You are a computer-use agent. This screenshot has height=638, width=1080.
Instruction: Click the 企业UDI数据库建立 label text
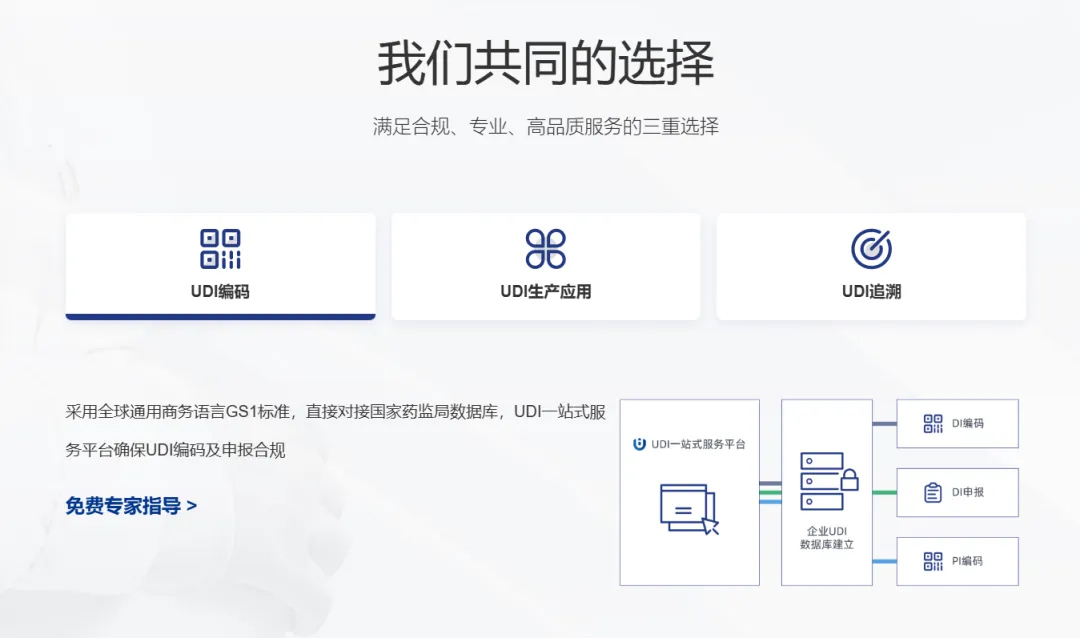826,538
